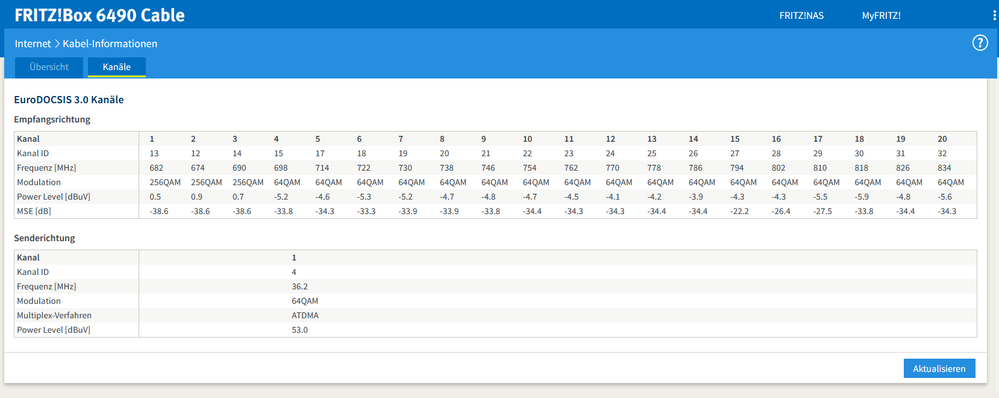Click the upstream Kanal ID 4
This screenshot has height=398, width=999.
294,272
